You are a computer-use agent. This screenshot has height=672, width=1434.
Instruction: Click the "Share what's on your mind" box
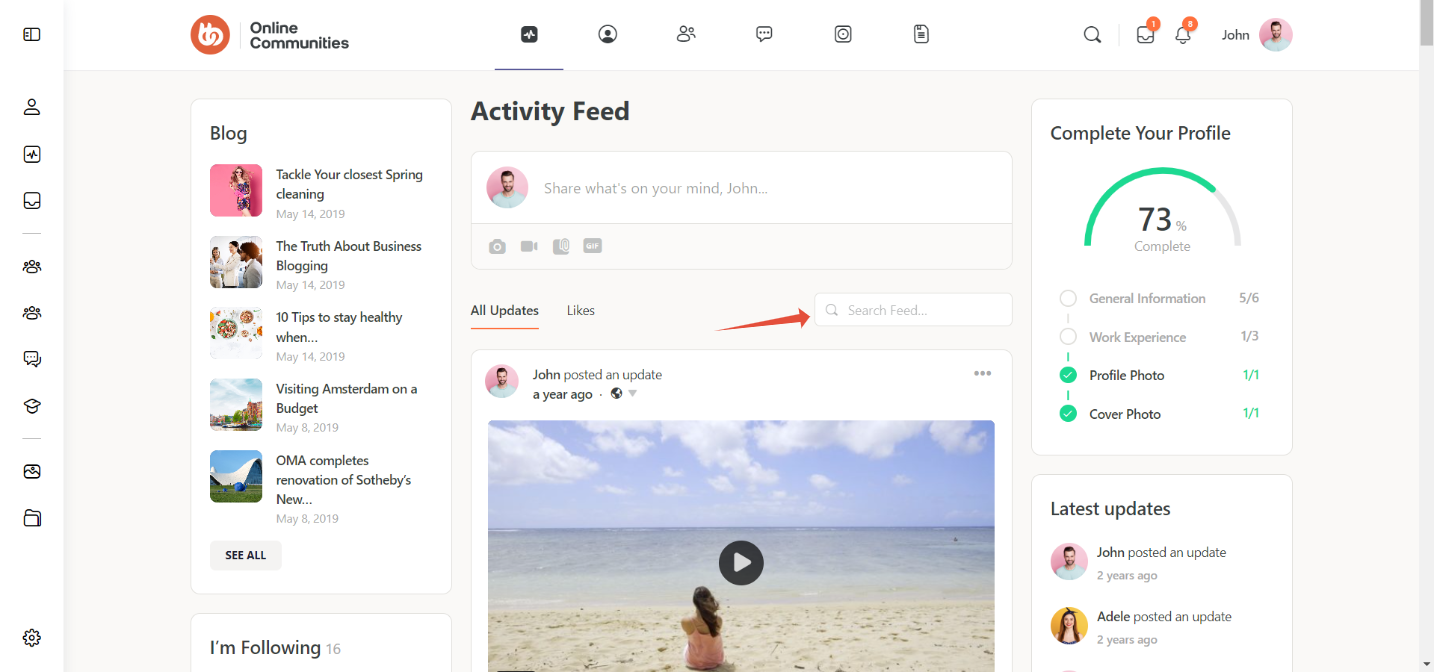[x=741, y=188]
